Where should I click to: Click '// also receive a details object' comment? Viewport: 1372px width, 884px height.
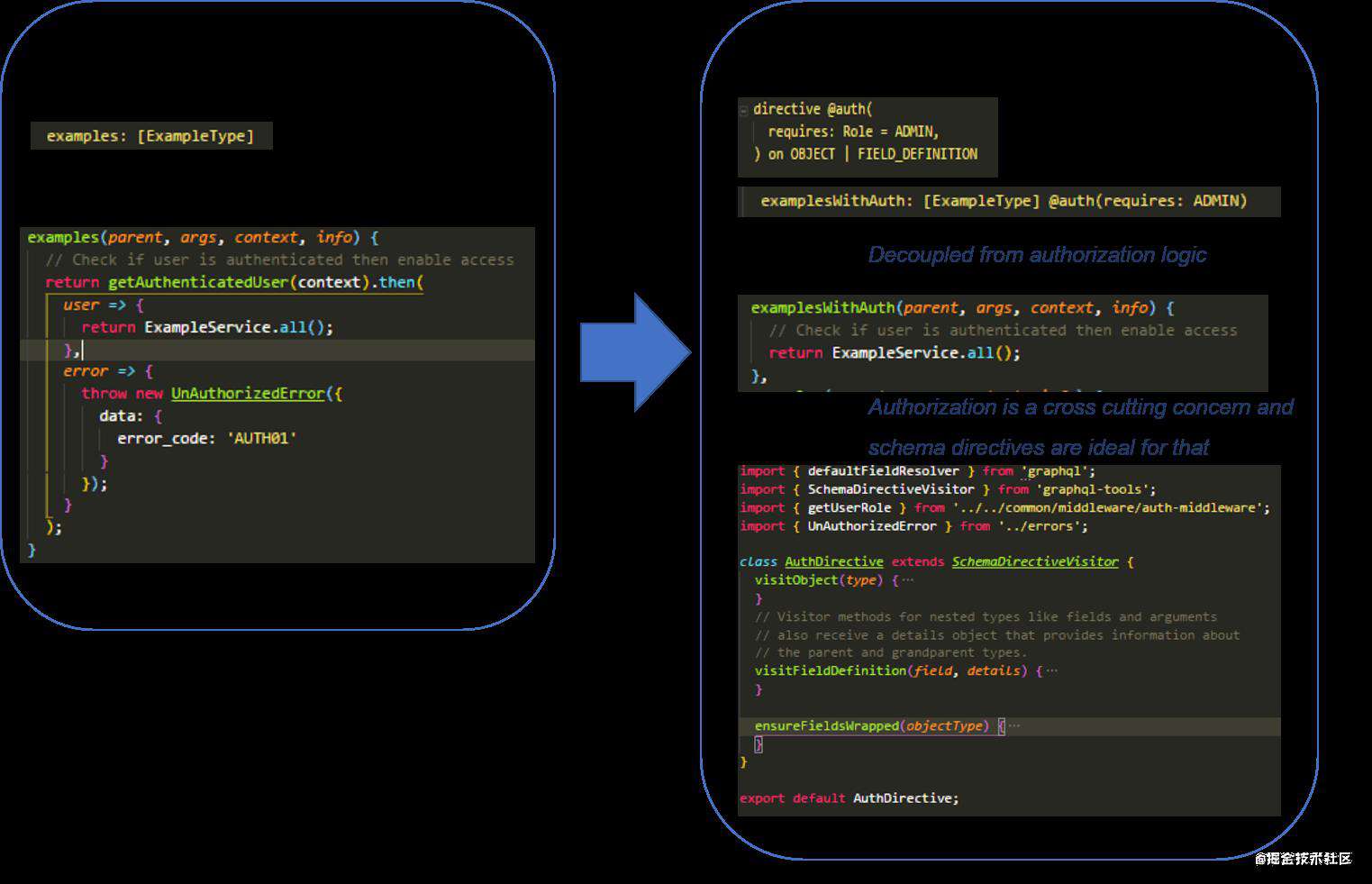pyautogui.click(x=997, y=635)
